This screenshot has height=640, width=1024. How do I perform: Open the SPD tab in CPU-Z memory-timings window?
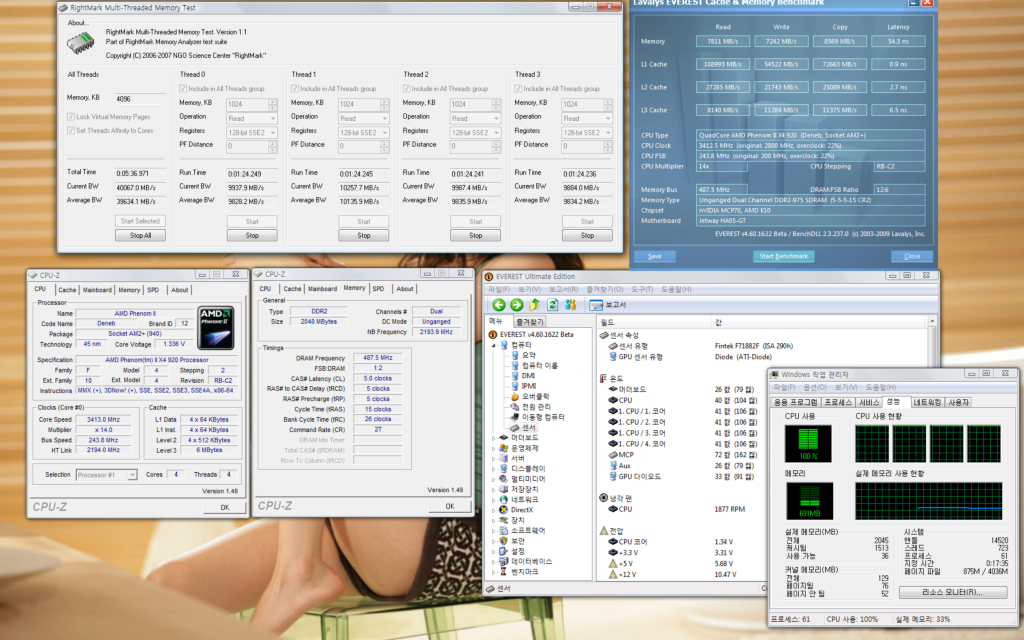[x=378, y=289]
